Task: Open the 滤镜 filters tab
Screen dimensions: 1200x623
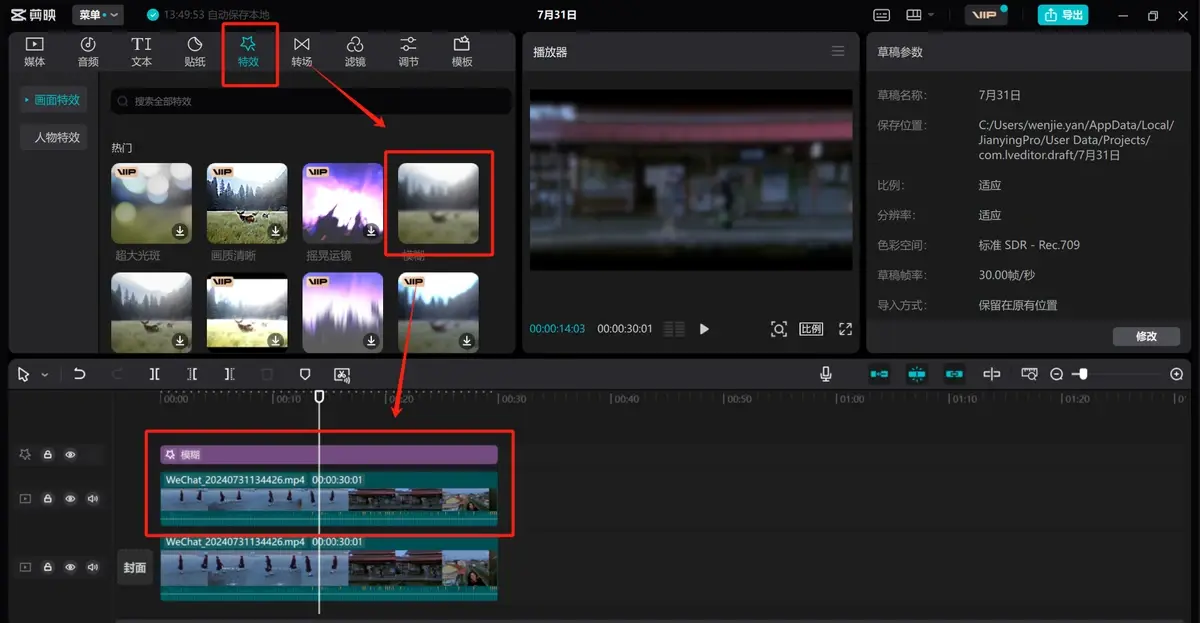Action: point(355,52)
